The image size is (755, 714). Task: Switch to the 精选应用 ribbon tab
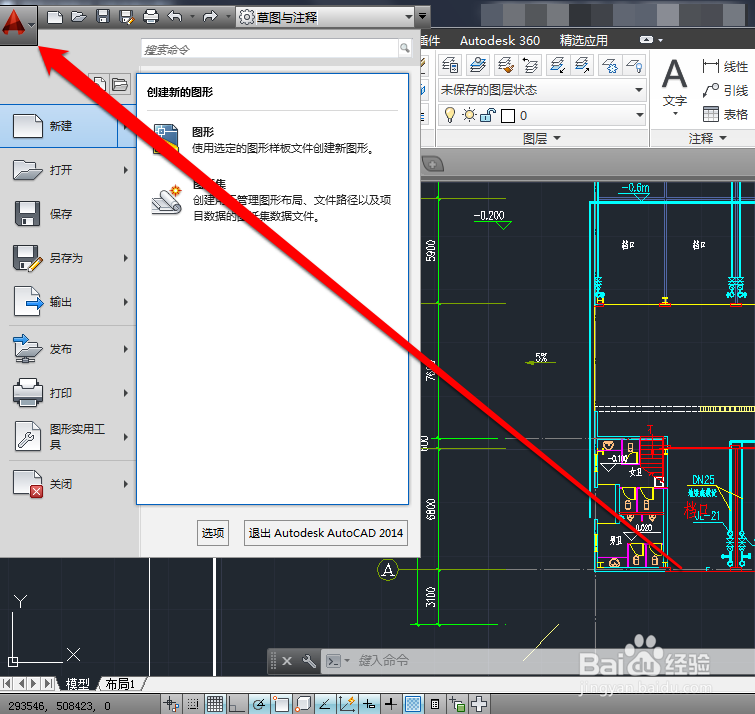click(x=584, y=40)
